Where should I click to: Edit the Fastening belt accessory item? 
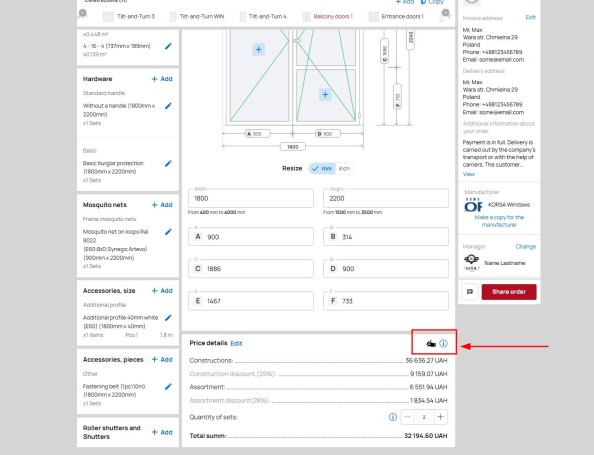point(169,386)
